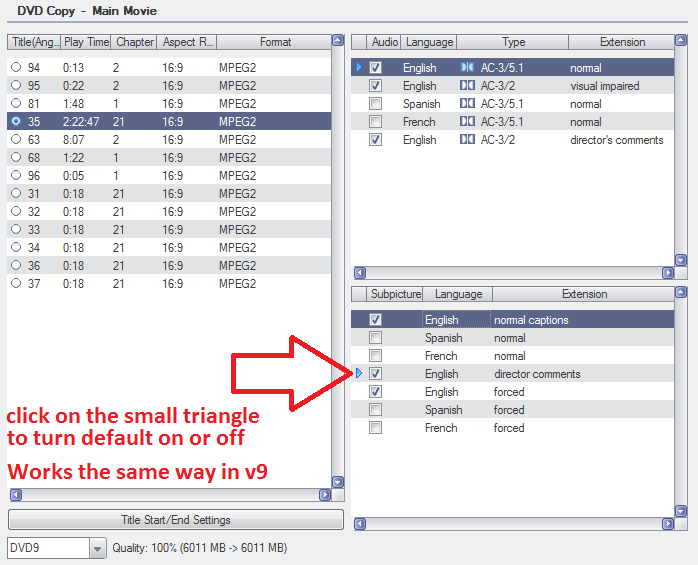Select title 63 radio button
The height and width of the screenshot is (565, 698).
coord(16,139)
